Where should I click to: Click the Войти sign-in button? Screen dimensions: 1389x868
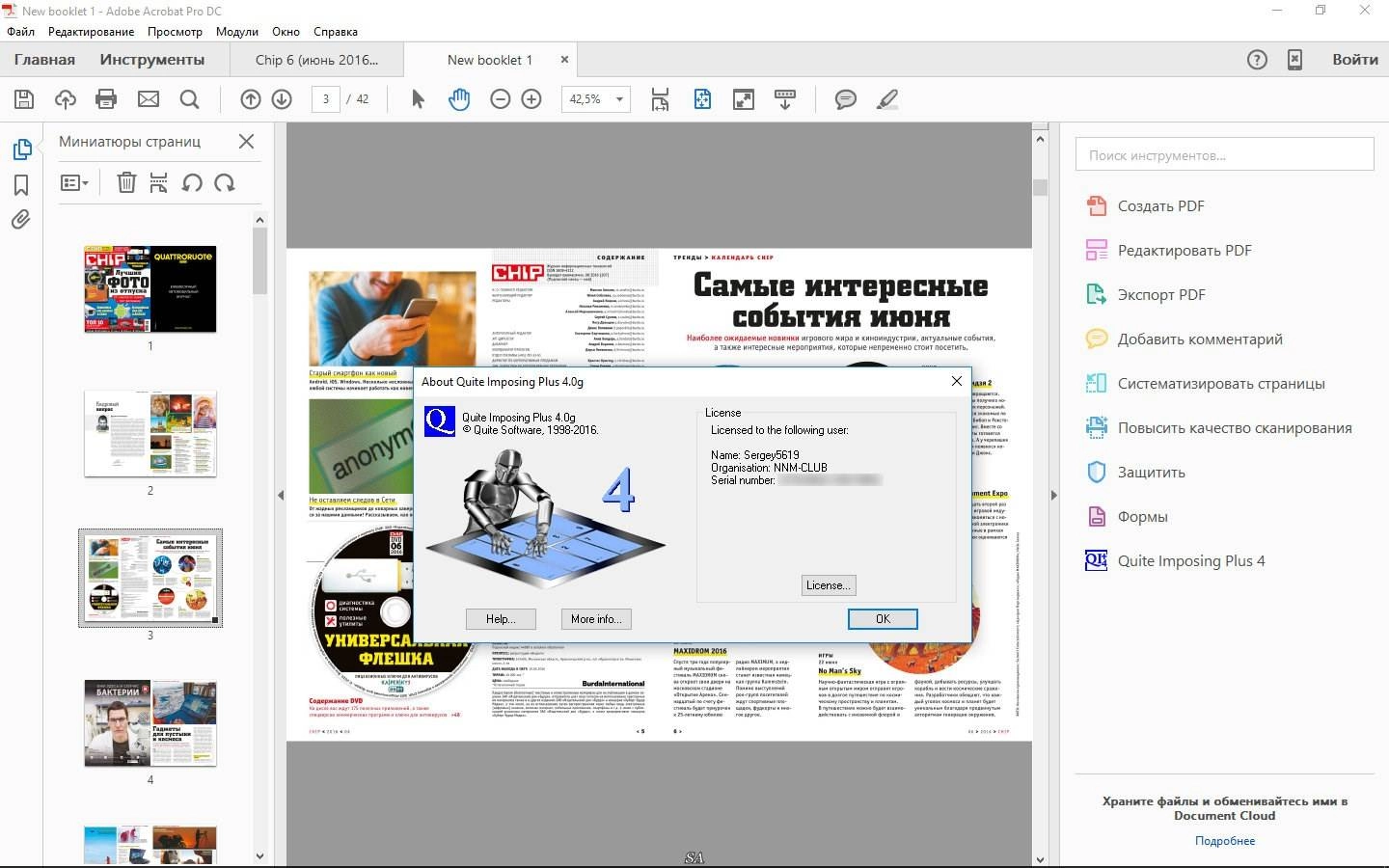tap(1355, 60)
